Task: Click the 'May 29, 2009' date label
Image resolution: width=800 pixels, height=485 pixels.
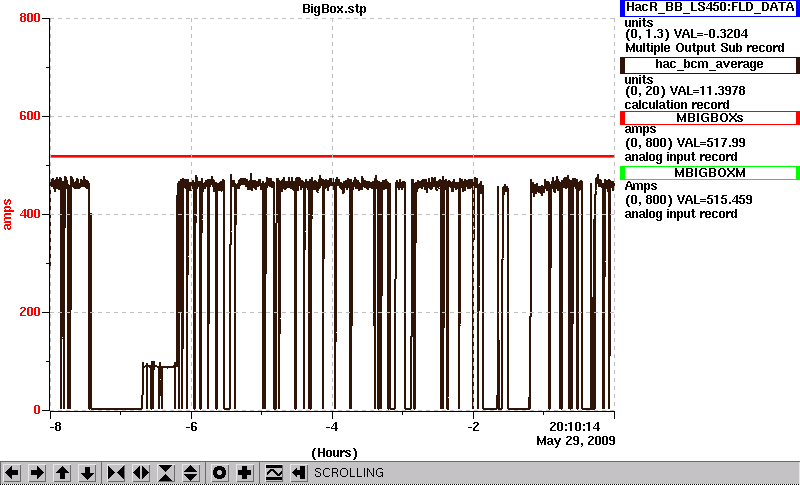Action: coord(576,440)
